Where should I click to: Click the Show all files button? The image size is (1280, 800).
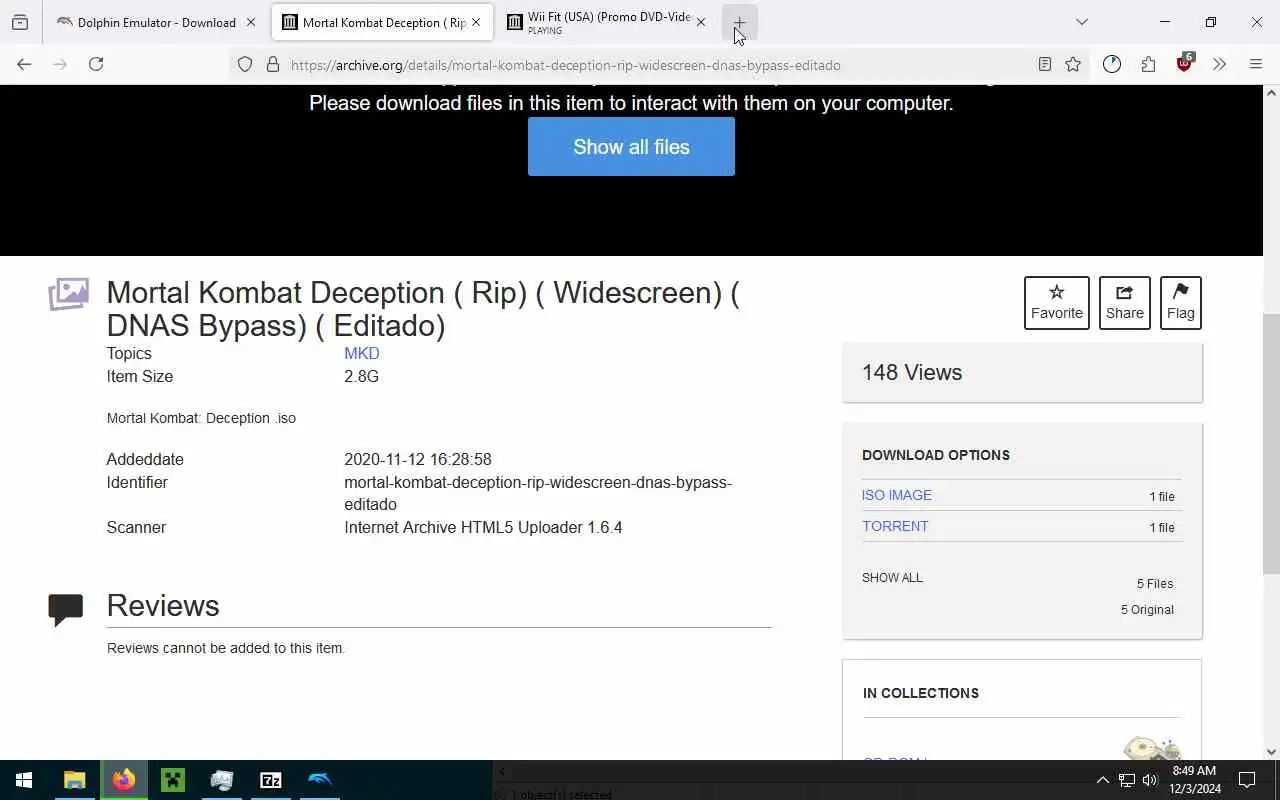[631, 147]
